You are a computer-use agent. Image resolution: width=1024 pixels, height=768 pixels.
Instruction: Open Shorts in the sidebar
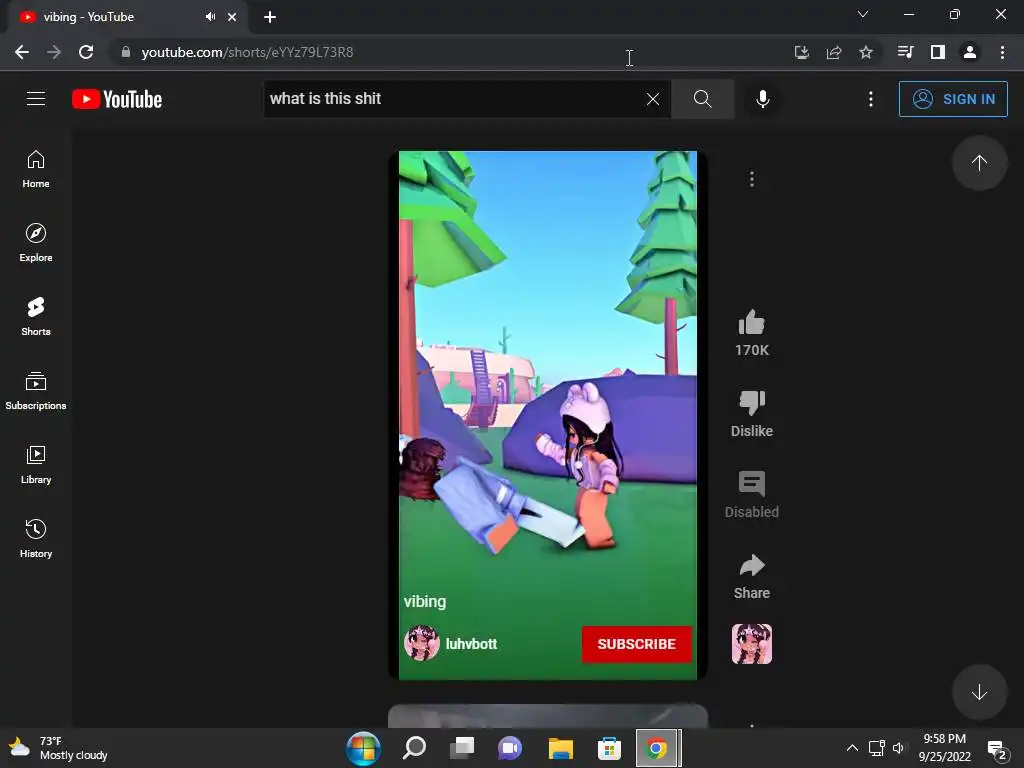pyautogui.click(x=36, y=317)
